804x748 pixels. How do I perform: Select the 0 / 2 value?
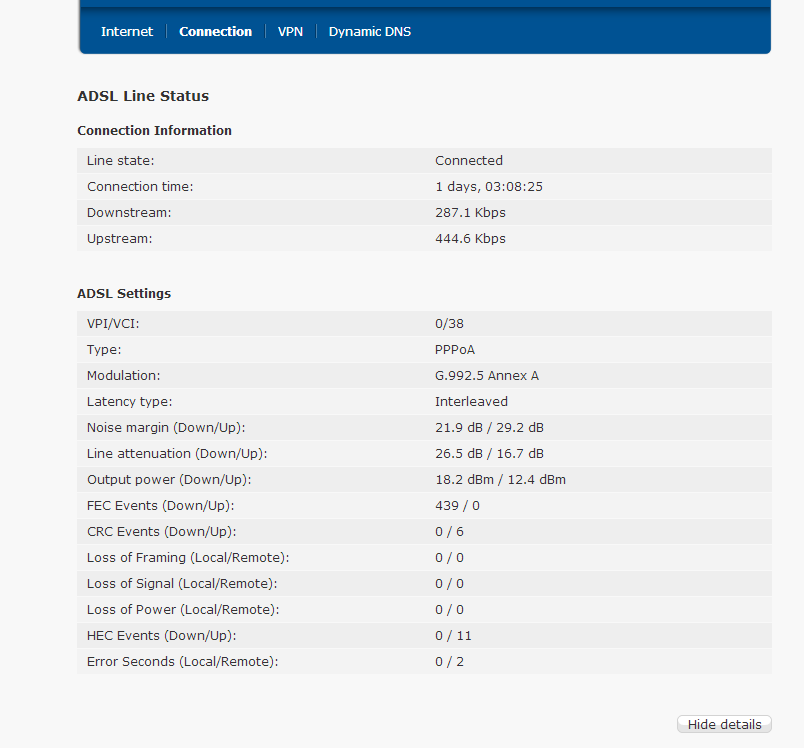point(449,662)
